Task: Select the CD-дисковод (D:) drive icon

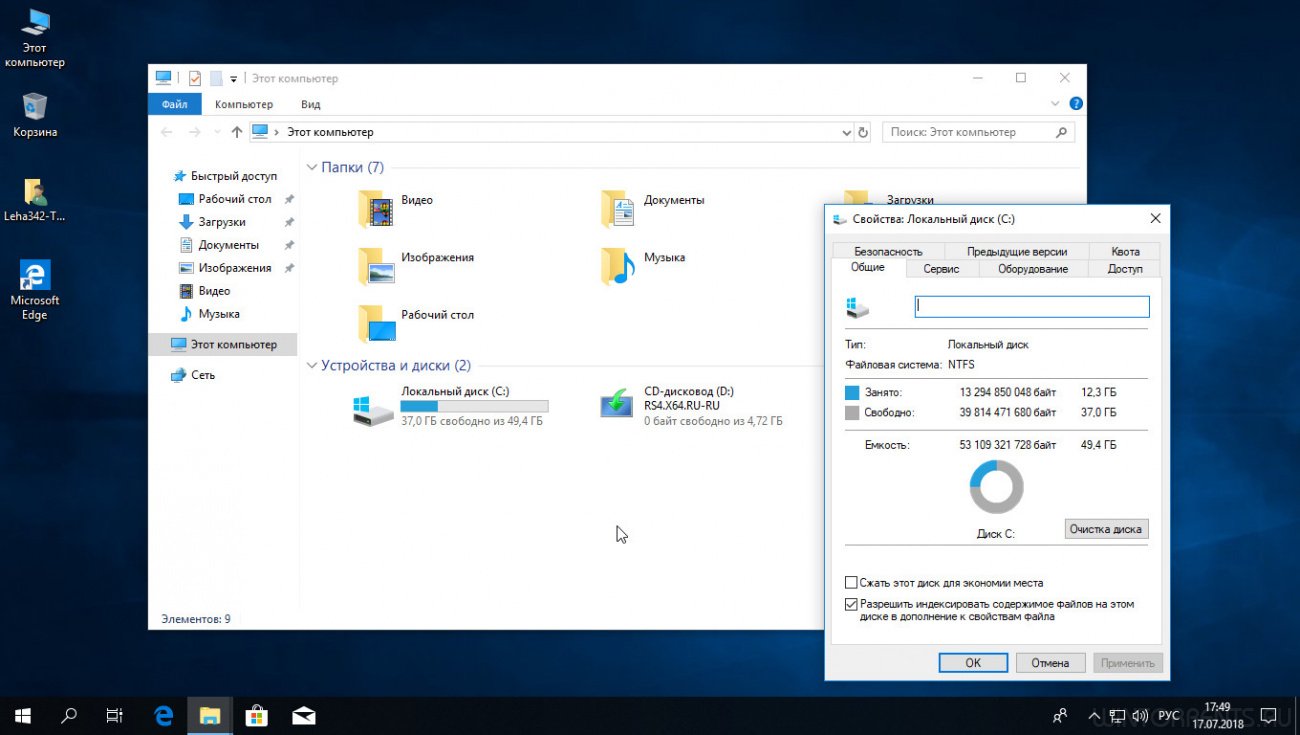Action: tap(616, 404)
